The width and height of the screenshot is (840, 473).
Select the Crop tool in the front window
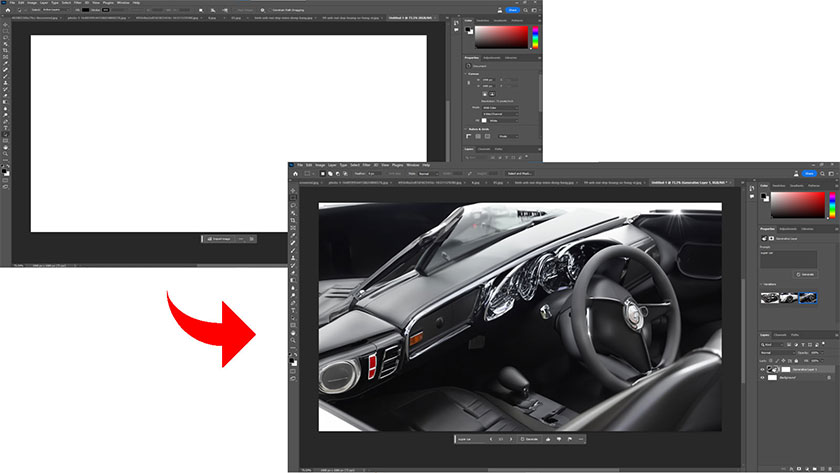point(293,221)
